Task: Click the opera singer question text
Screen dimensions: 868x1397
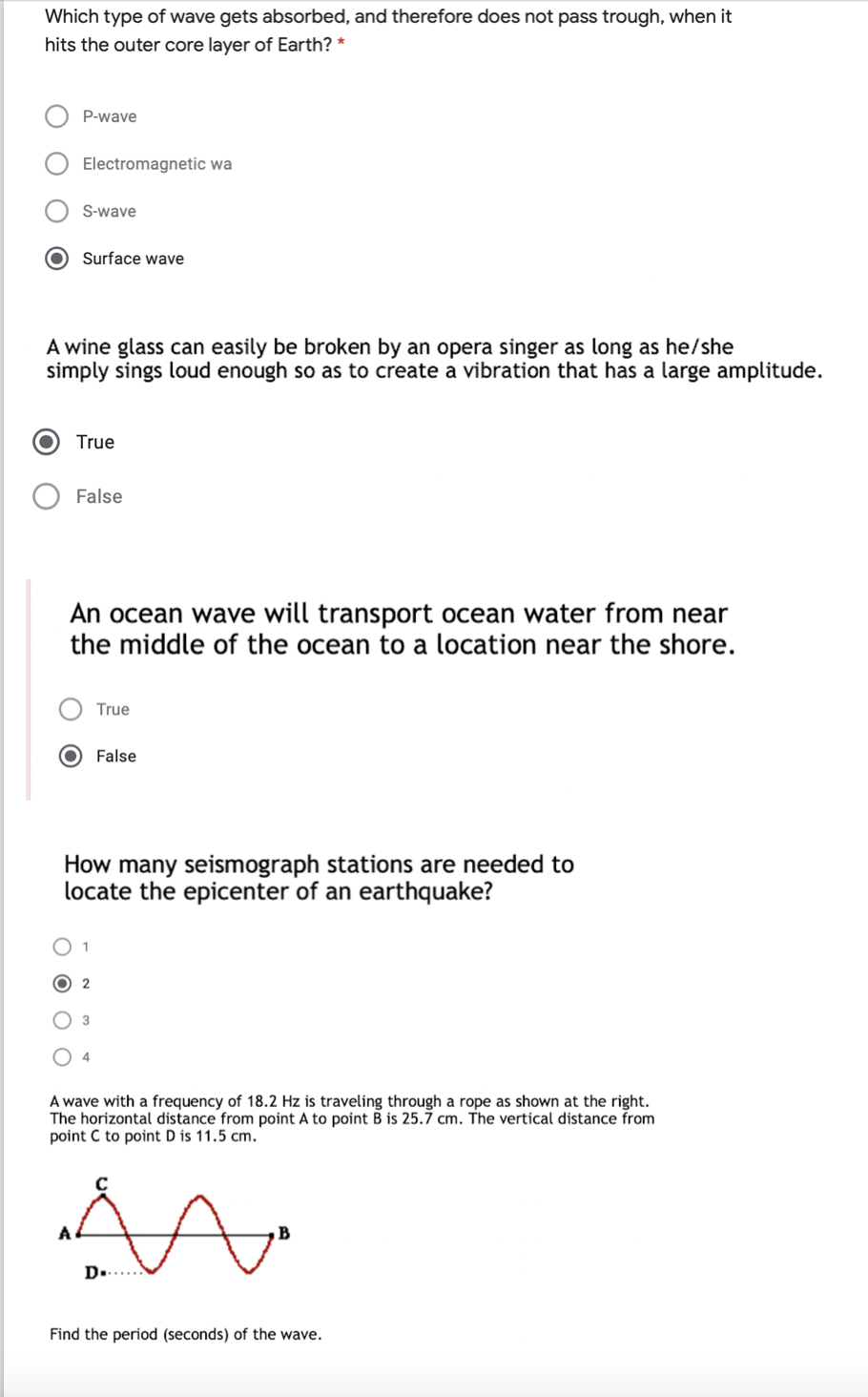Action: click(434, 358)
